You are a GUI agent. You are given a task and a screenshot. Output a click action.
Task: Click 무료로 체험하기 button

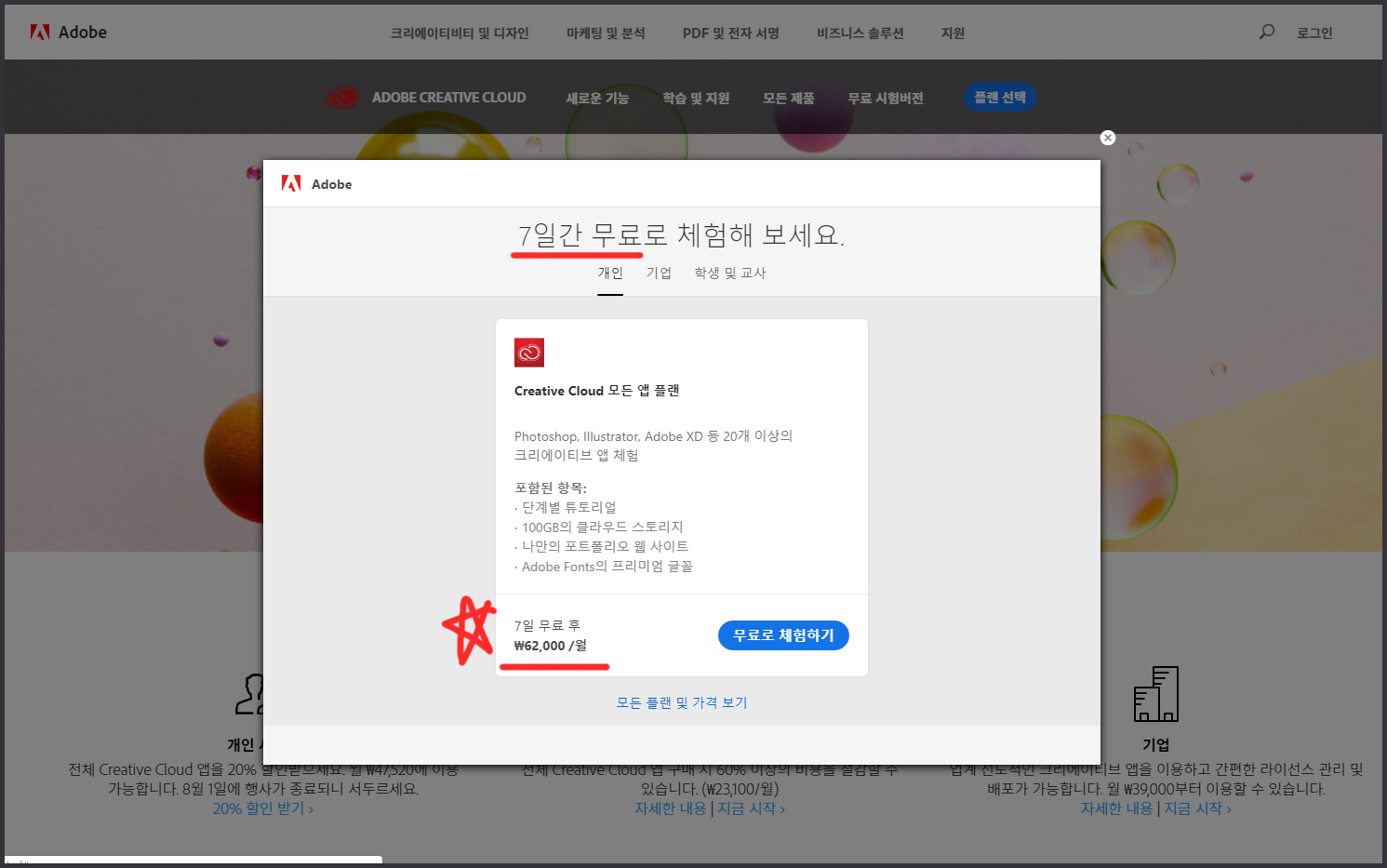tap(783, 635)
